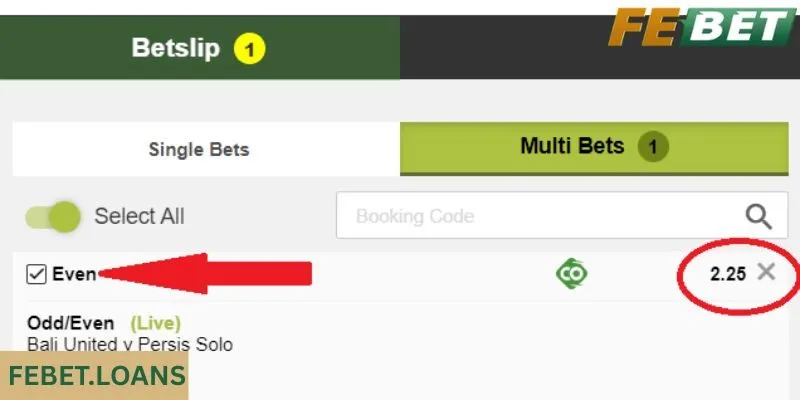Click the 2.25 odds value
The width and height of the screenshot is (800, 400).
click(x=728, y=274)
